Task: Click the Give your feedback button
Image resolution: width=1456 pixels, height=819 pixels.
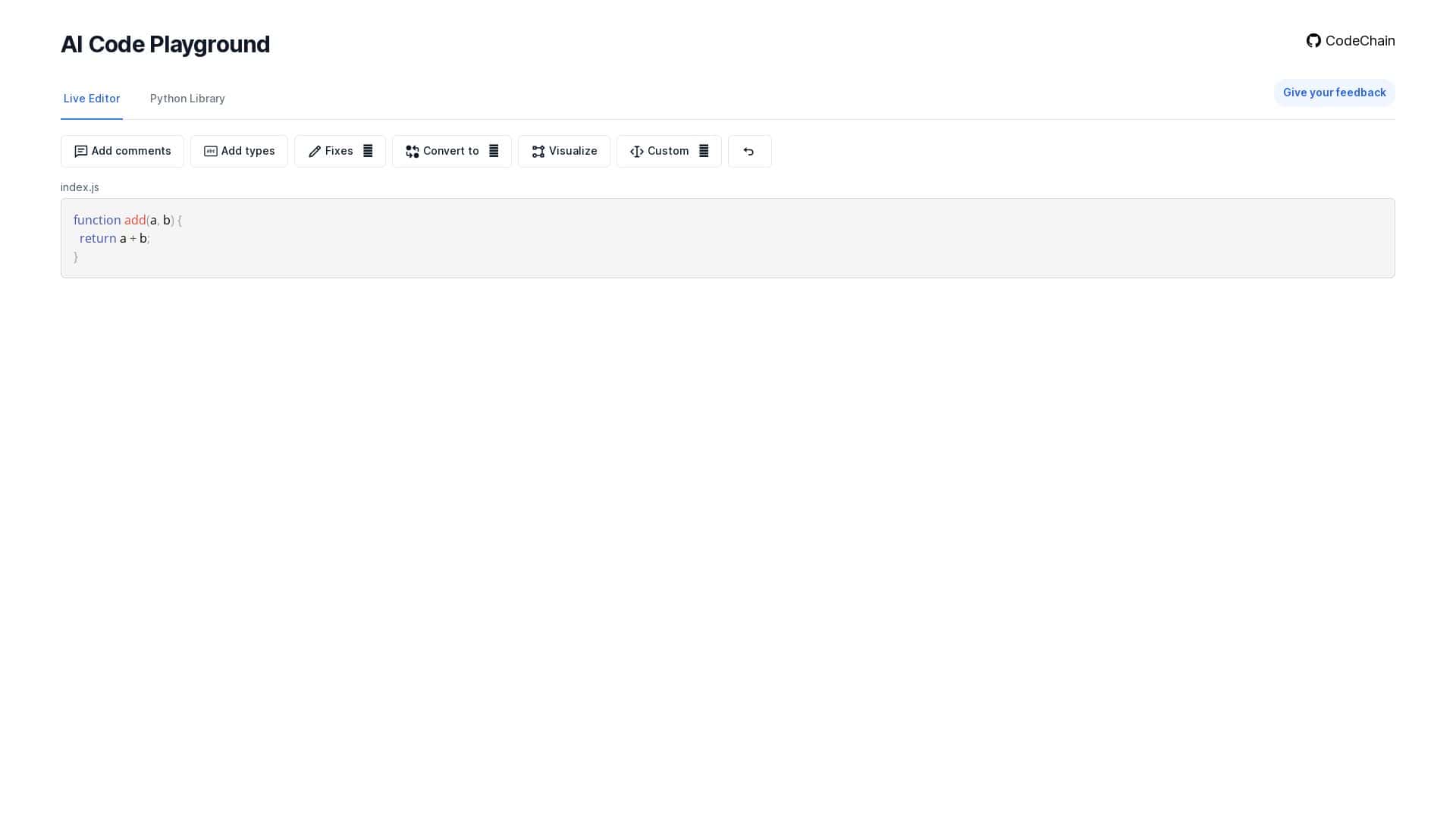Action: click(x=1334, y=93)
